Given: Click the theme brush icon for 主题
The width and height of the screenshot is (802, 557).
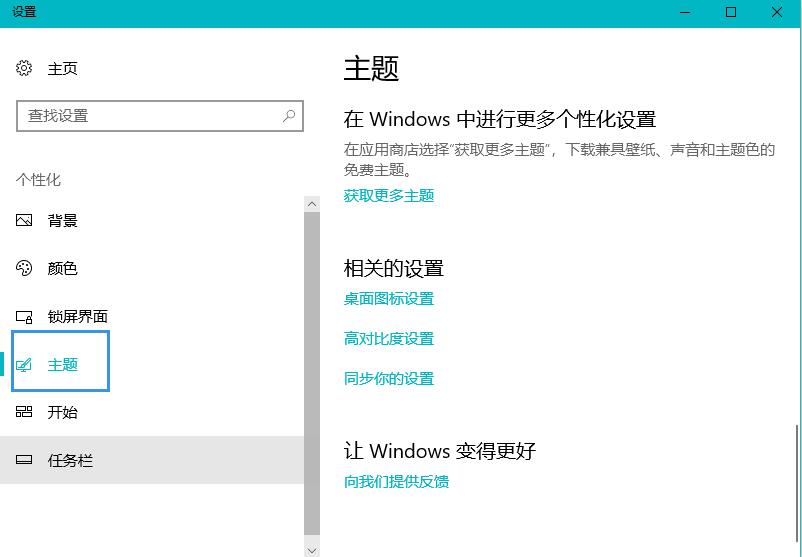Looking at the screenshot, I should [24, 365].
